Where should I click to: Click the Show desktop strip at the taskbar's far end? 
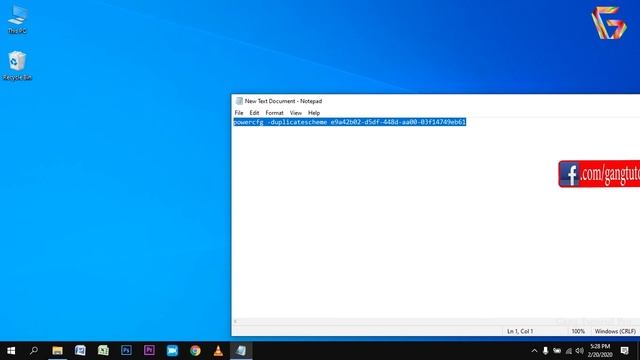638,351
